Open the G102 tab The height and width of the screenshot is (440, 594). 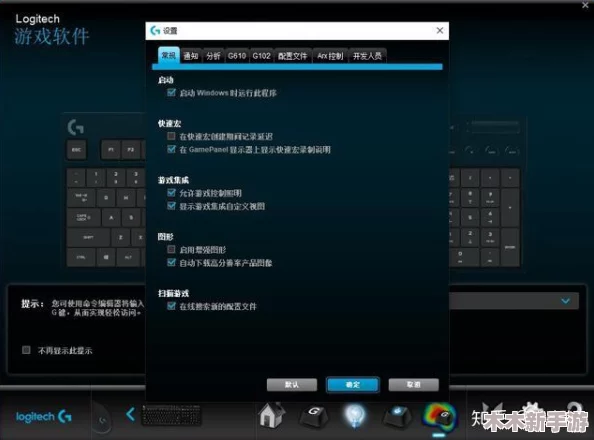(x=261, y=56)
